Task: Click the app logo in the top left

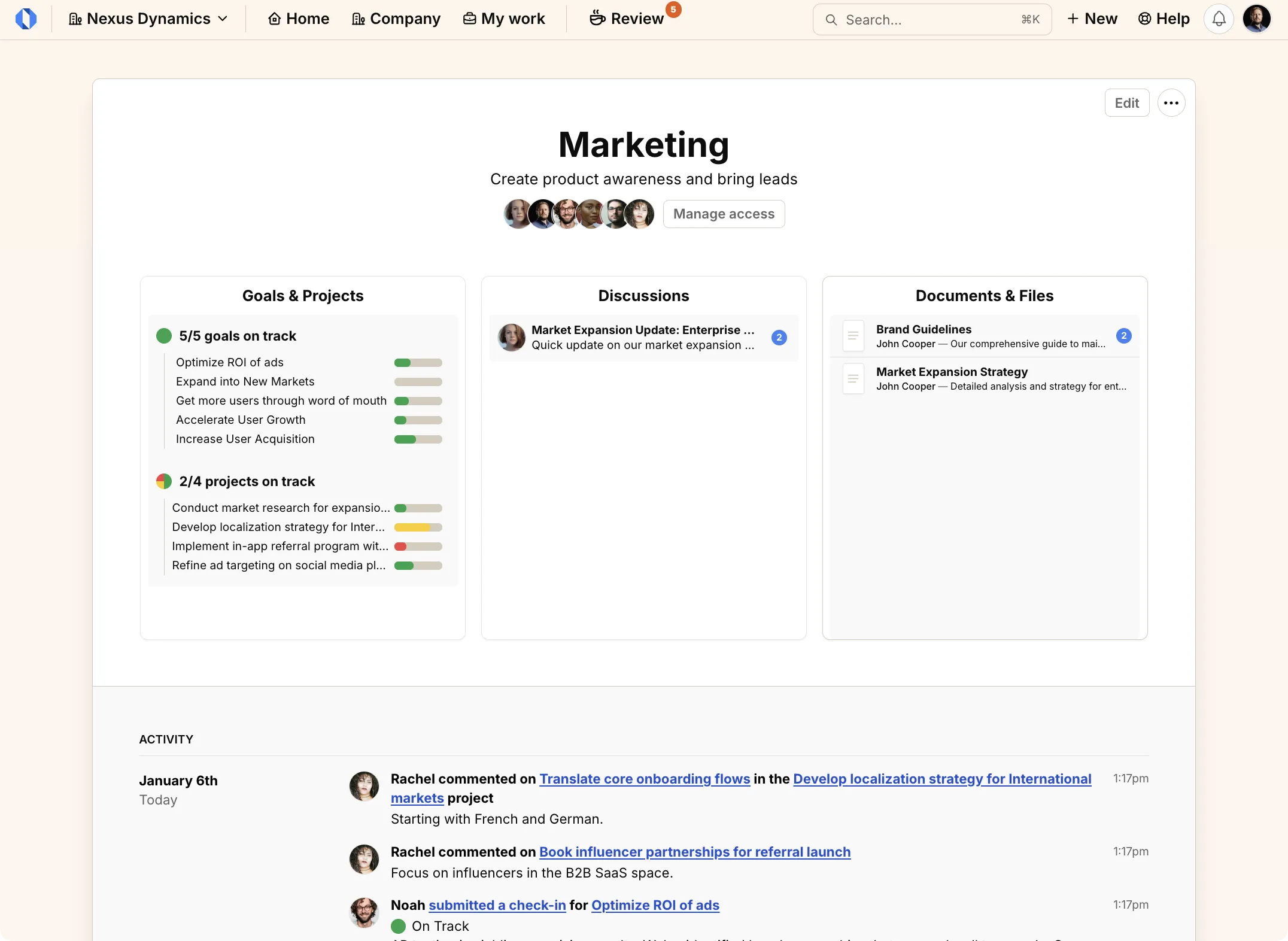Action: [x=26, y=19]
